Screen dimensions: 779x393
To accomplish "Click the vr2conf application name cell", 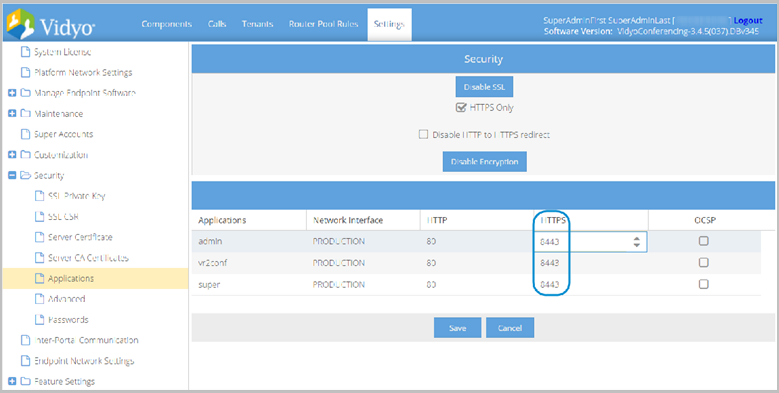I will click(x=249, y=263).
